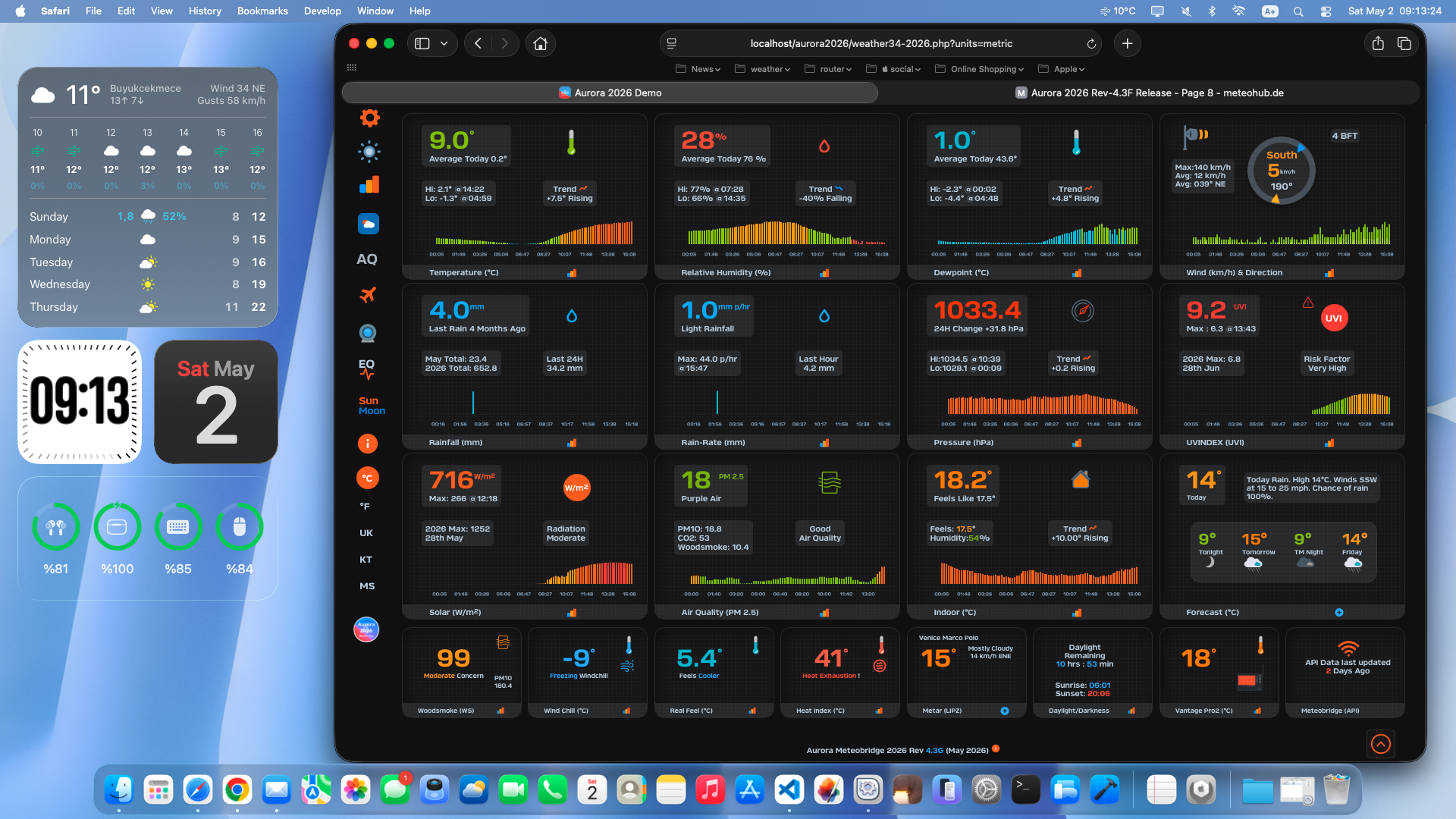This screenshot has width=1456, height=819.
Task: Go back in Safari
Action: (478, 44)
